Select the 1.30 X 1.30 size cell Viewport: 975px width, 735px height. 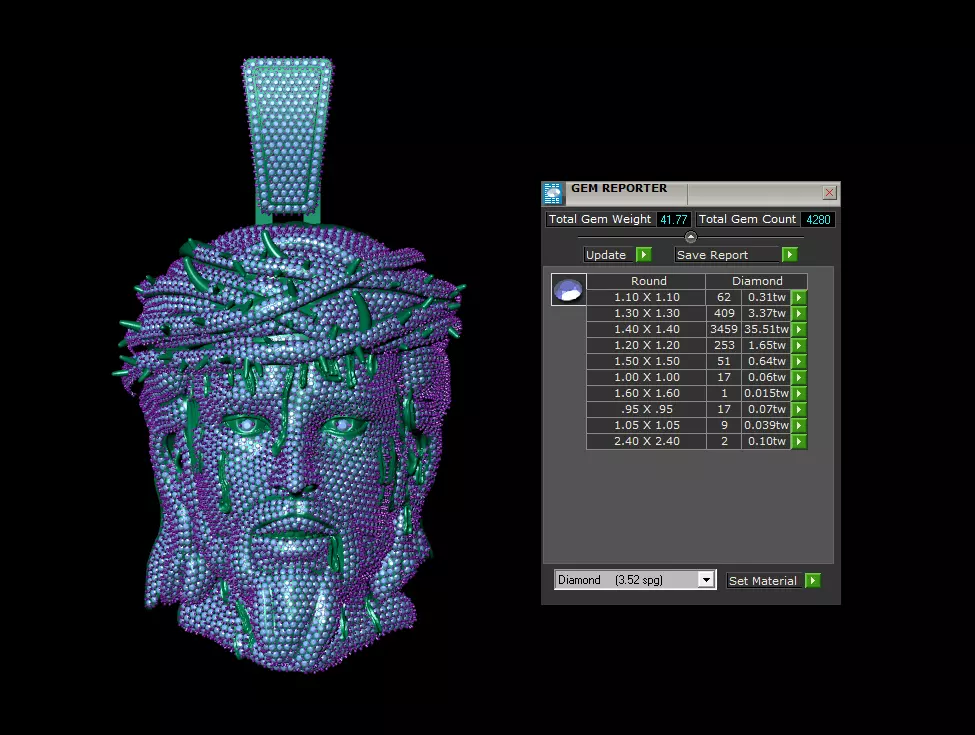[x=646, y=313]
